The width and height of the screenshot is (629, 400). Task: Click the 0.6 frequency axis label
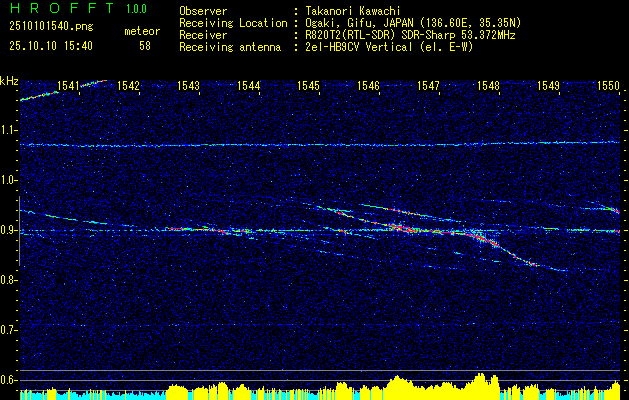[8, 380]
